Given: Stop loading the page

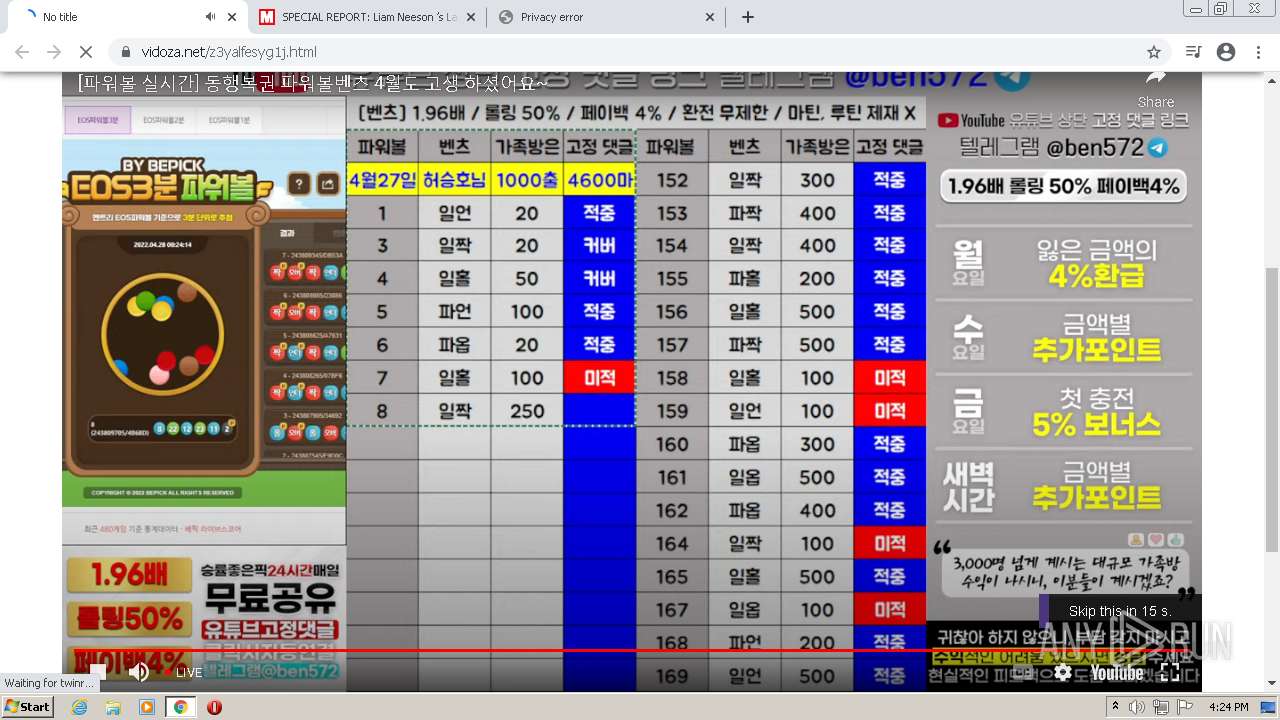Looking at the screenshot, I should (85, 52).
